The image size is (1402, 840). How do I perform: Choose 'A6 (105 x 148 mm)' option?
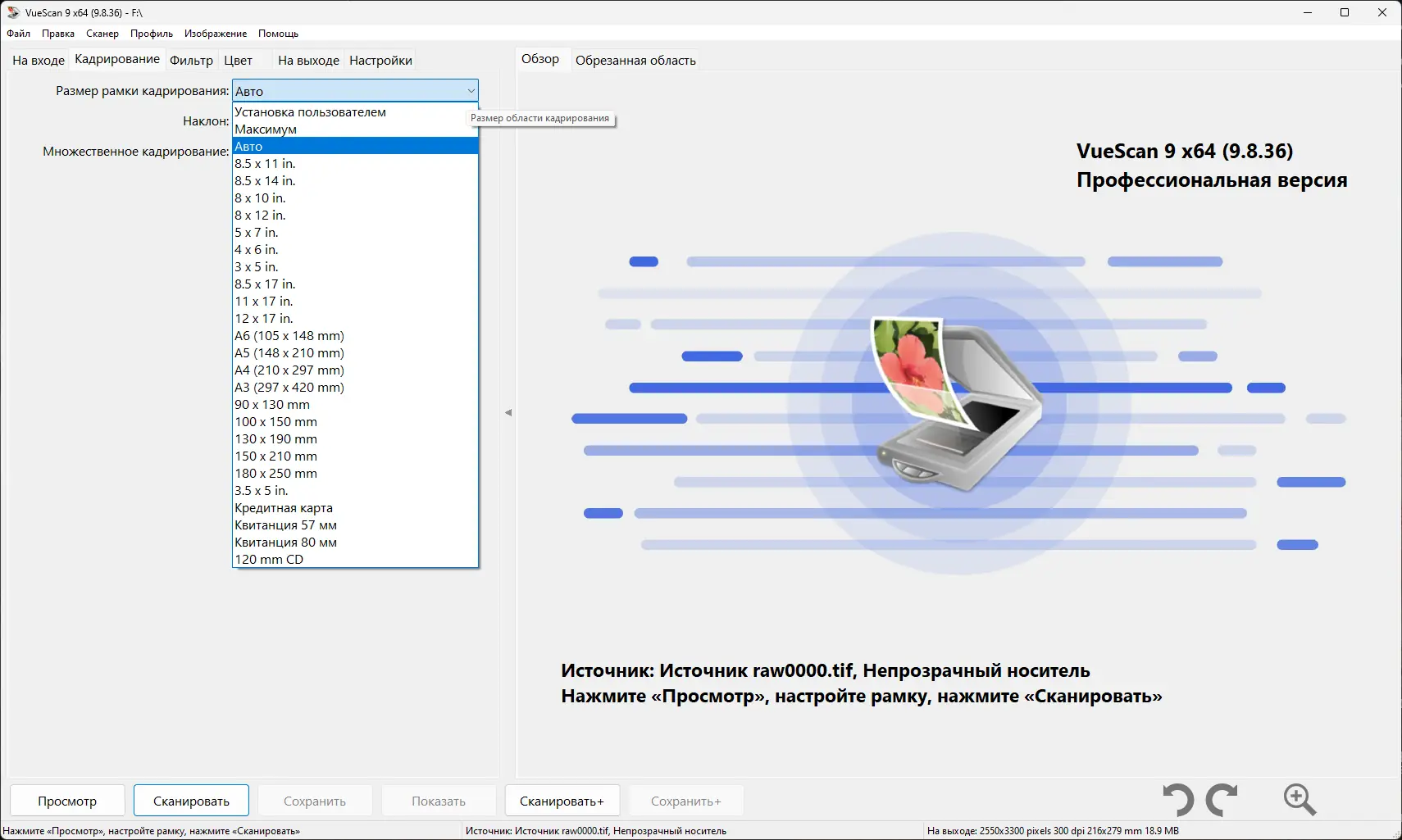355,336
